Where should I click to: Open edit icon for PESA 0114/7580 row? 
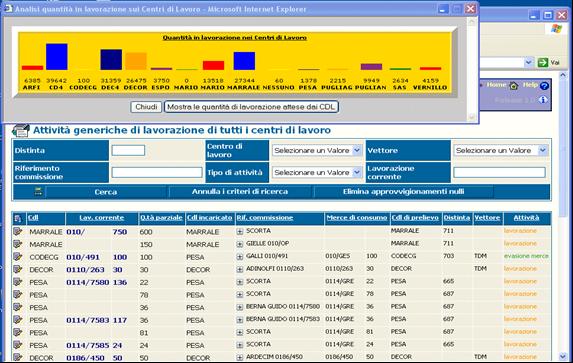[x=18, y=282]
